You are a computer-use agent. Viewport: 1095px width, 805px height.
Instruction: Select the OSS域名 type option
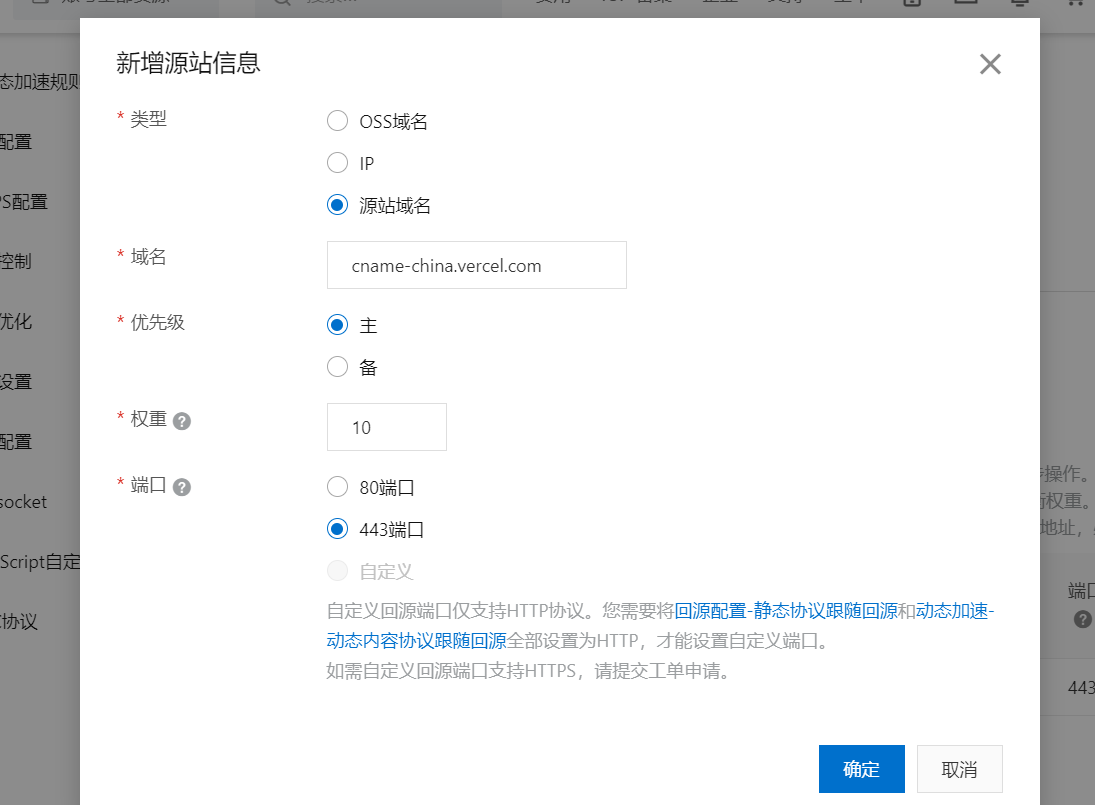(x=338, y=121)
